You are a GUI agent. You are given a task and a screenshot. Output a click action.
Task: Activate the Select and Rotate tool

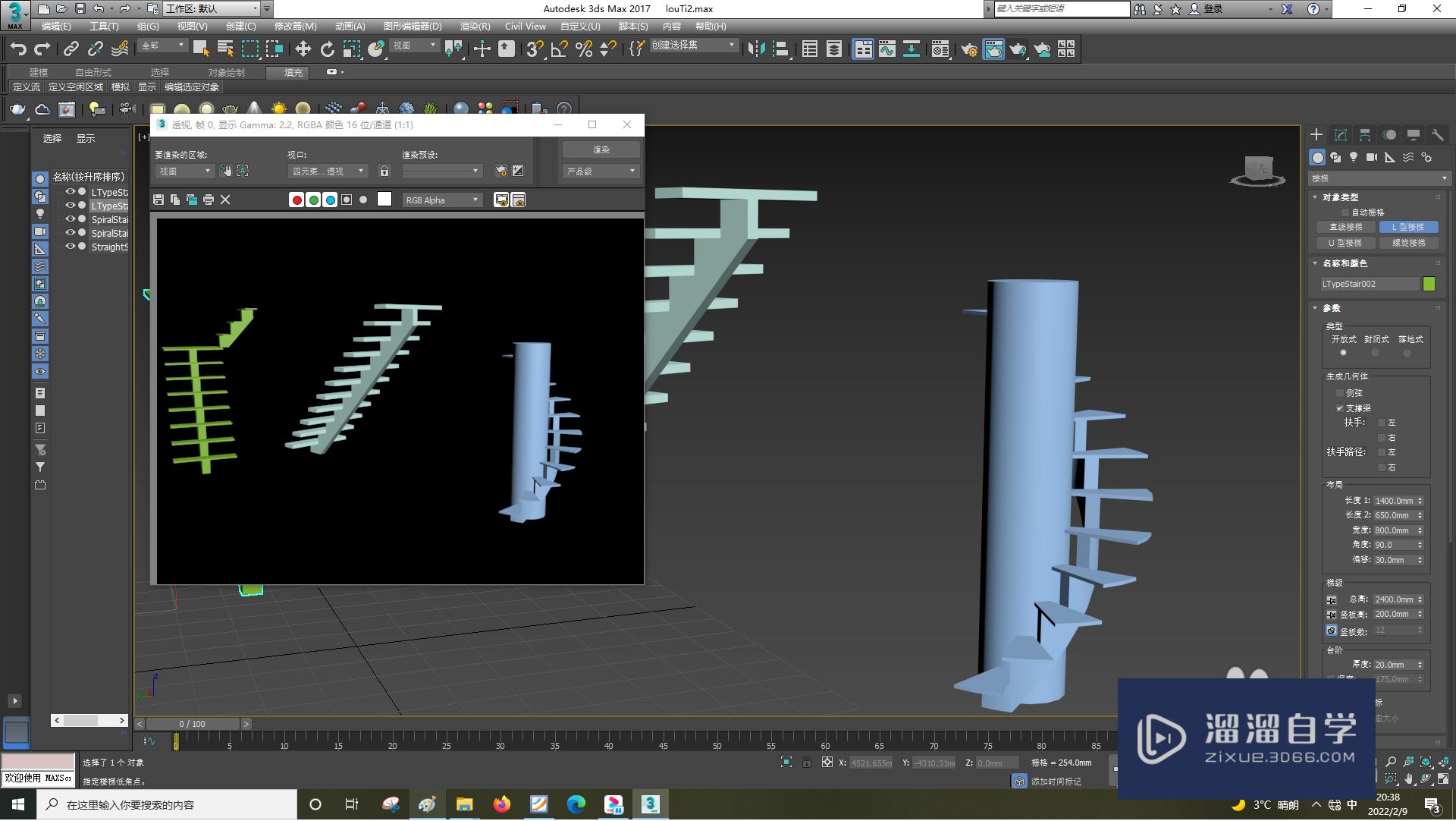pos(327,49)
